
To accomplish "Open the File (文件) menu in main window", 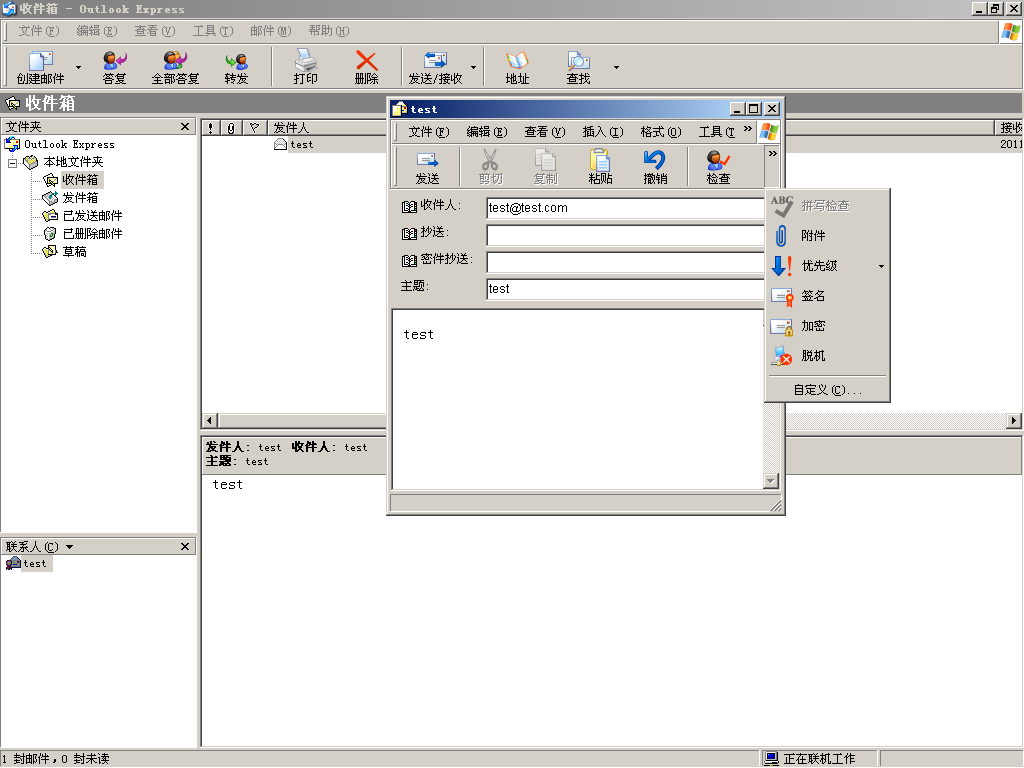I will 39,31.
